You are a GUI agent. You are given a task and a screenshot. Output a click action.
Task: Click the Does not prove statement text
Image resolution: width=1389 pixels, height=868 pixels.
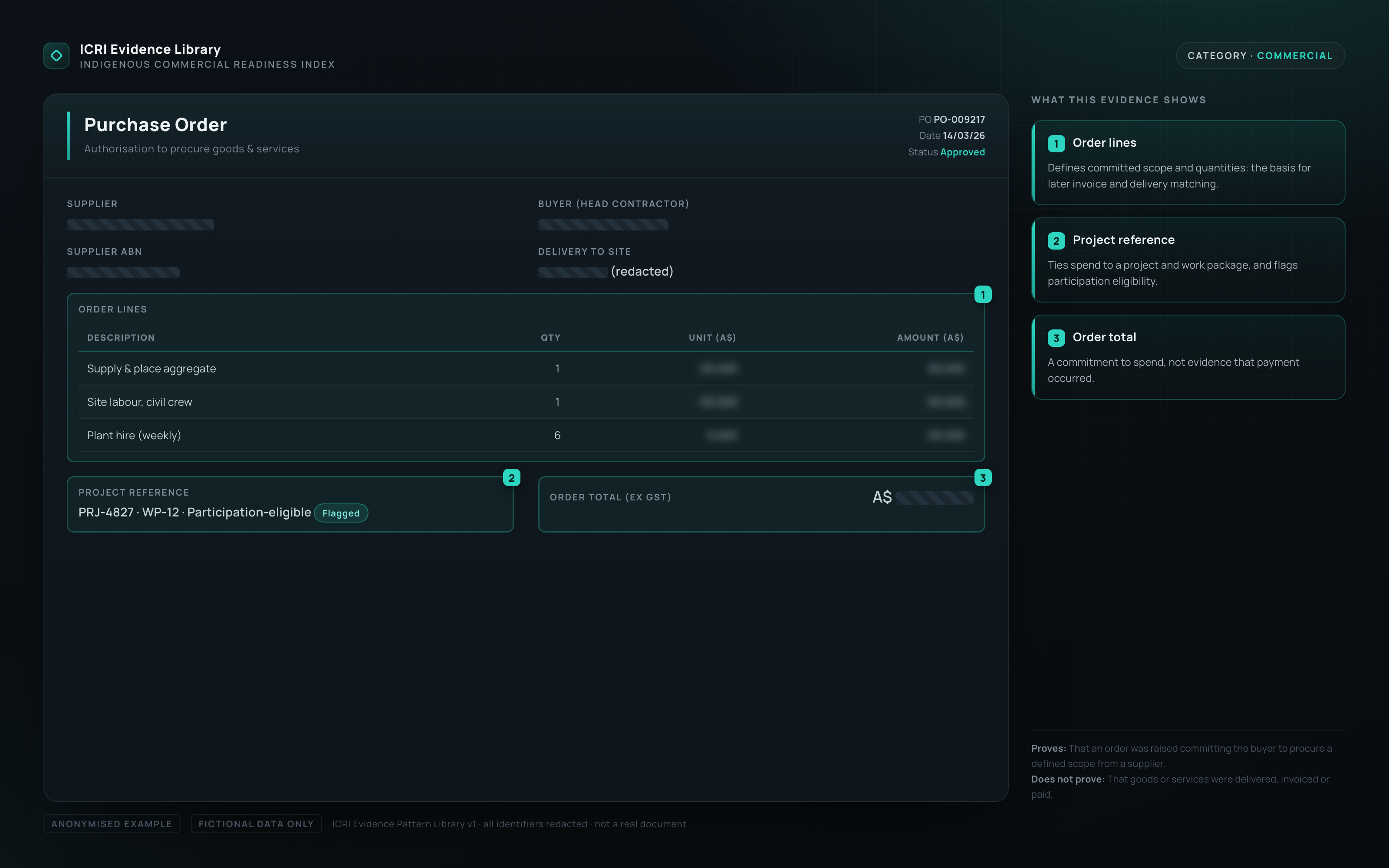1181,786
